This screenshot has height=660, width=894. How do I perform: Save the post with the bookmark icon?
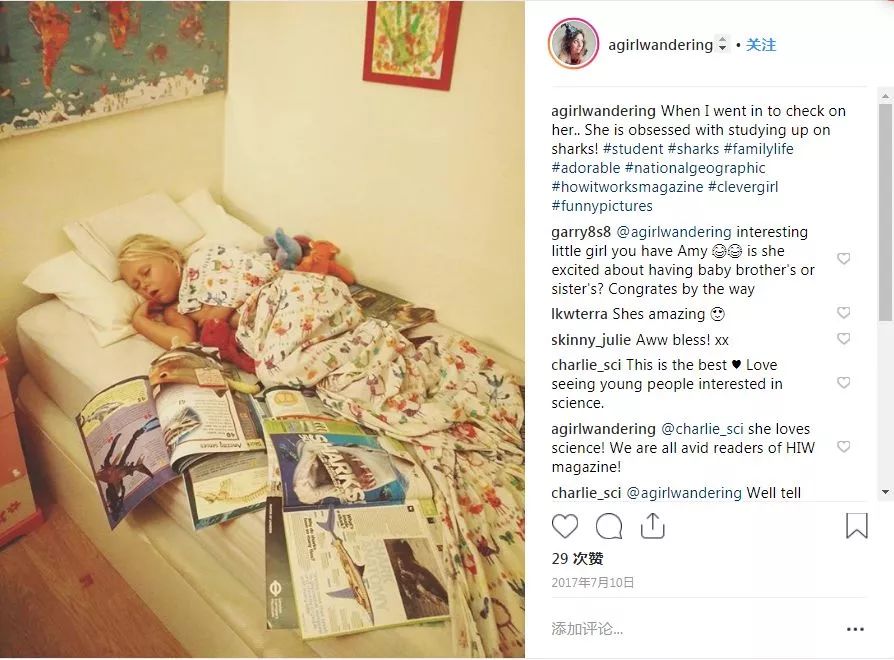[x=856, y=525]
